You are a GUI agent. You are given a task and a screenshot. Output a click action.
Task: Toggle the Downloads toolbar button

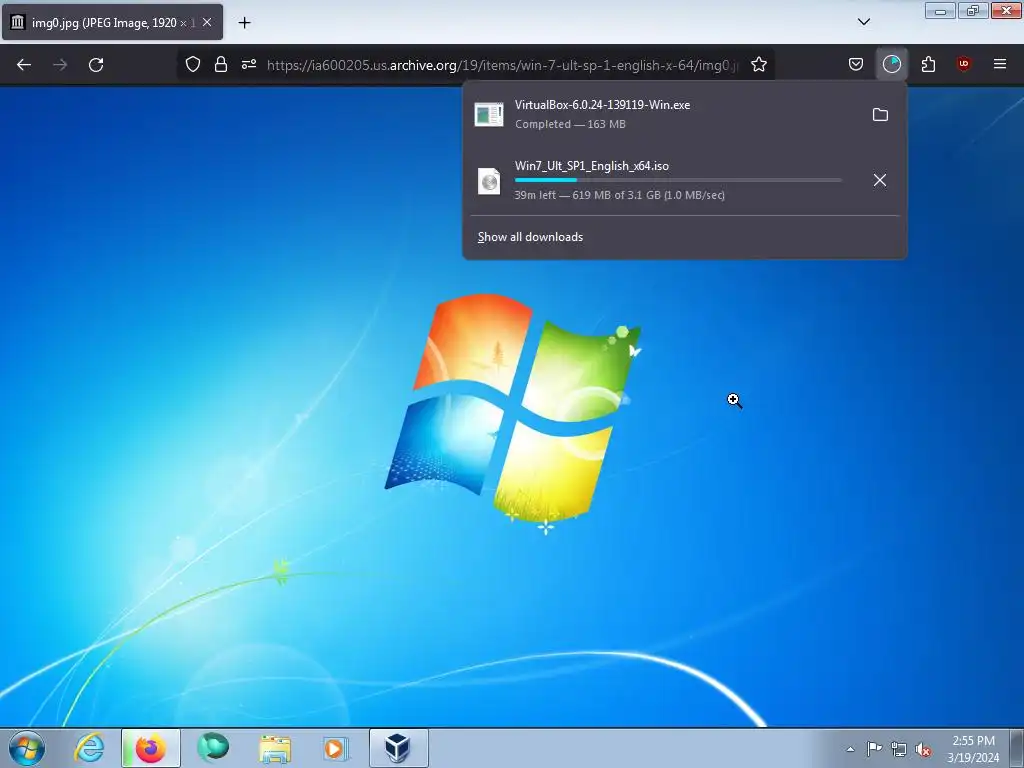pos(891,64)
